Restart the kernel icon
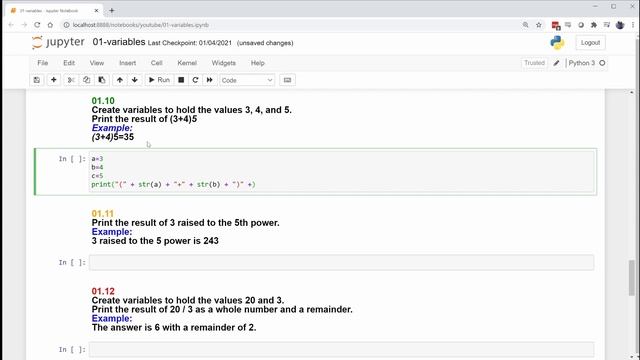Image resolution: width=640 pixels, height=360 pixels. pos(196,80)
